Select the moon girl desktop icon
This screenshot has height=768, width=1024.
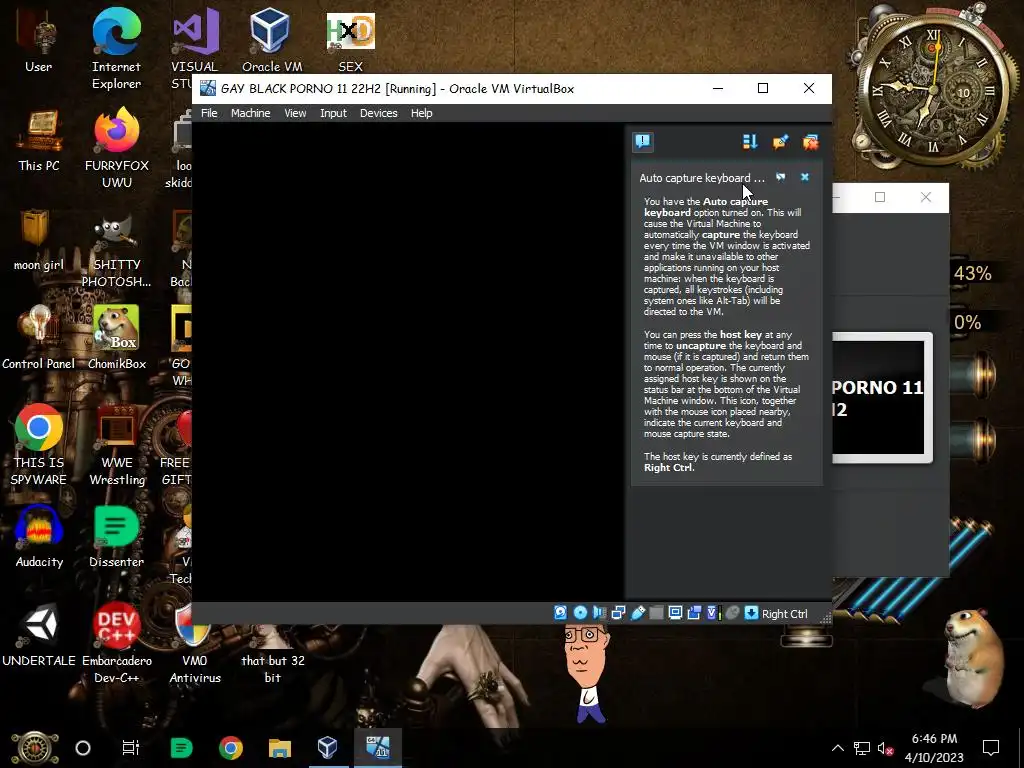(39, 239)
